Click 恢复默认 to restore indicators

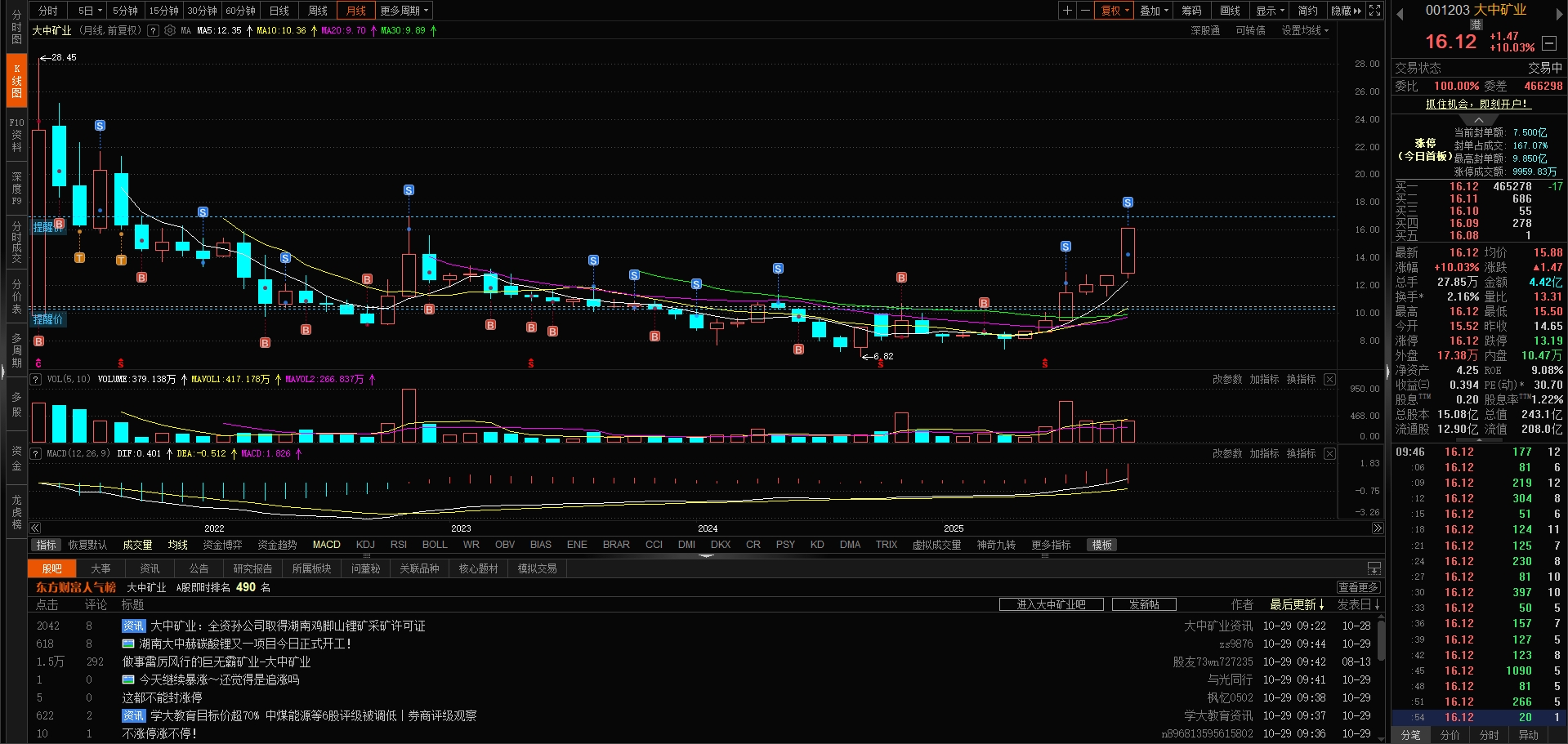click(x=87, y=545)
